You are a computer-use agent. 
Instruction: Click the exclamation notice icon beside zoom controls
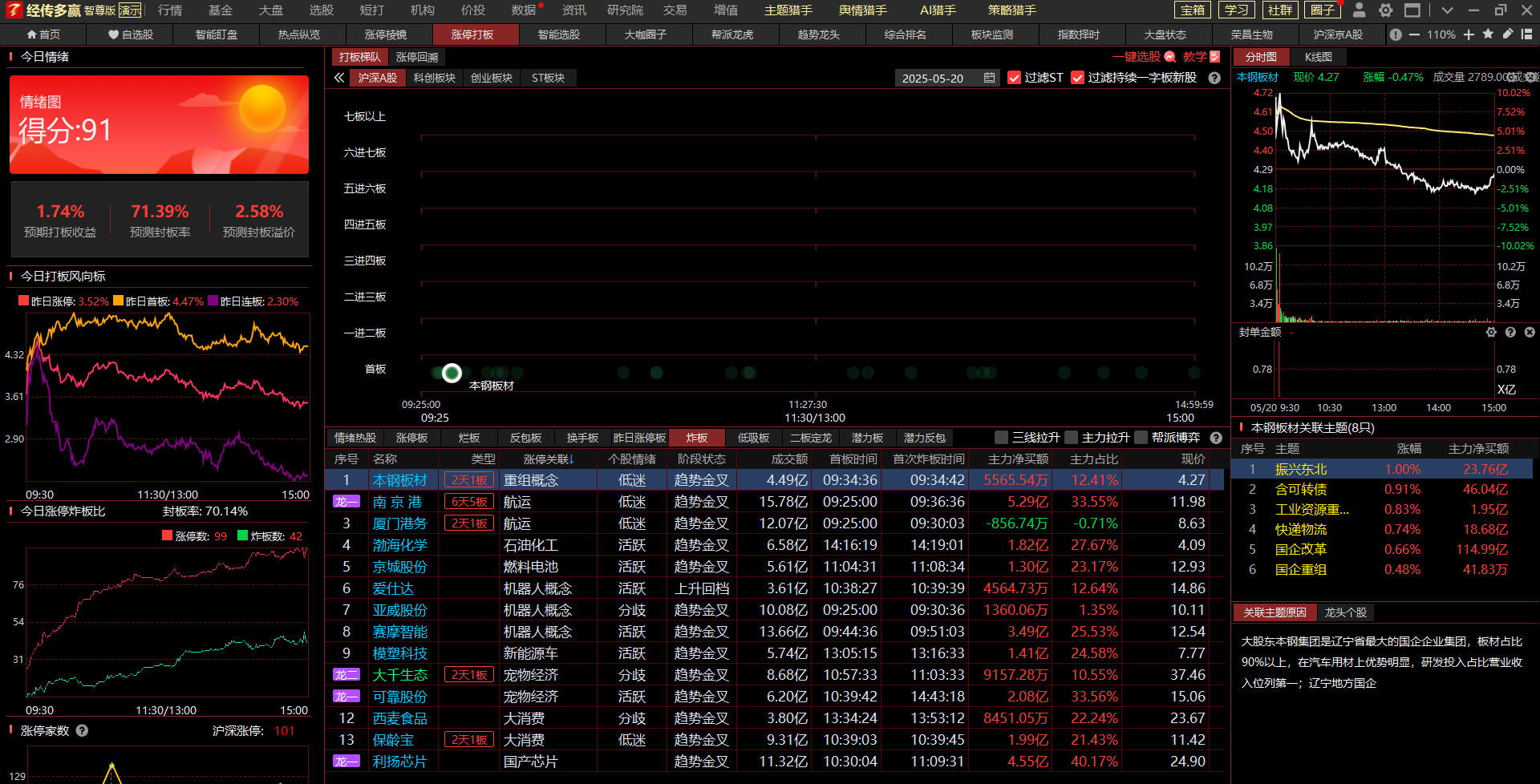click(x=1396, y=34)
